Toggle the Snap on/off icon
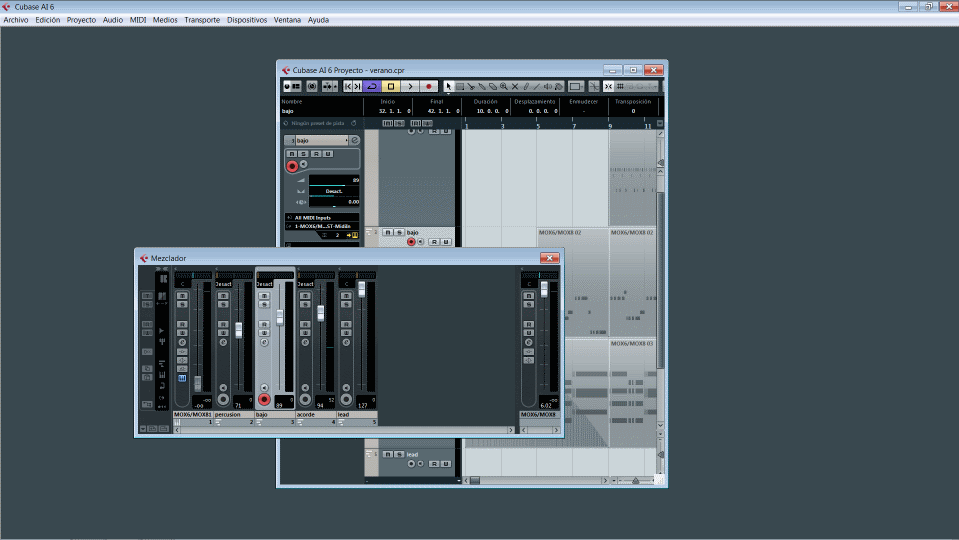The width and height of the screenshot is (959, 540). 608,86
